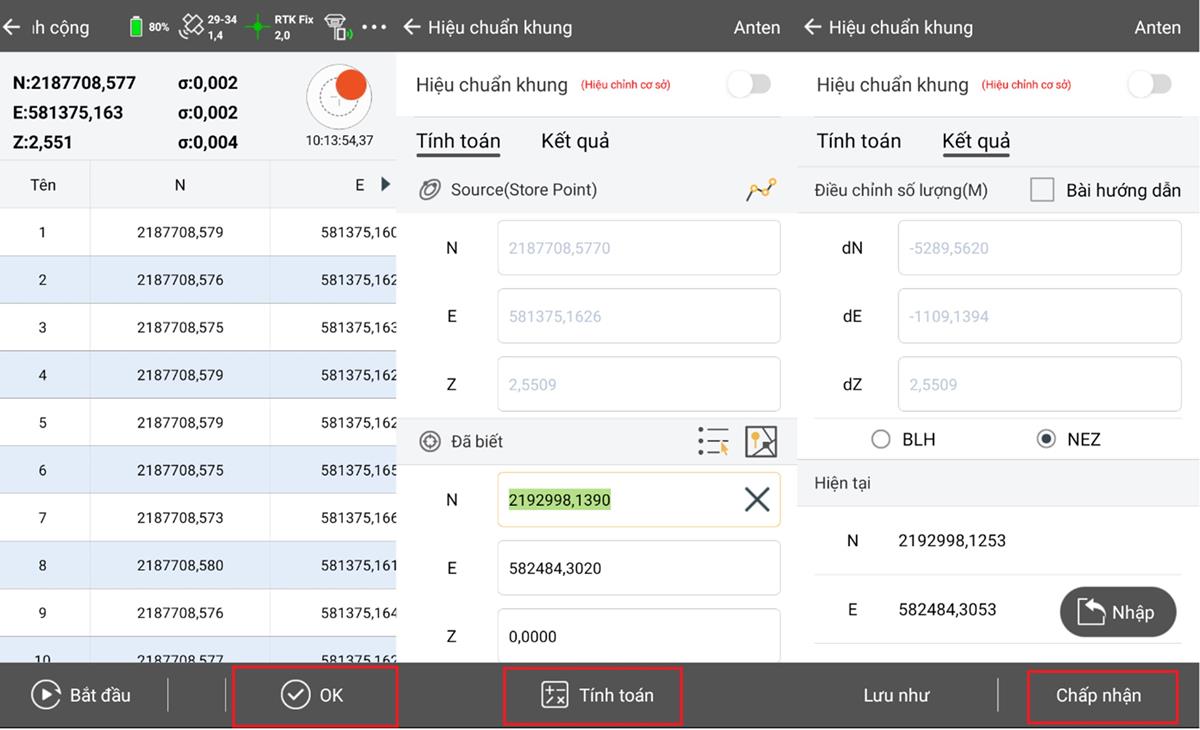Viewport: 1200px width, 730px height.
Task: Expand table columns with the right arrow
Action: click(x=386, y=185)
